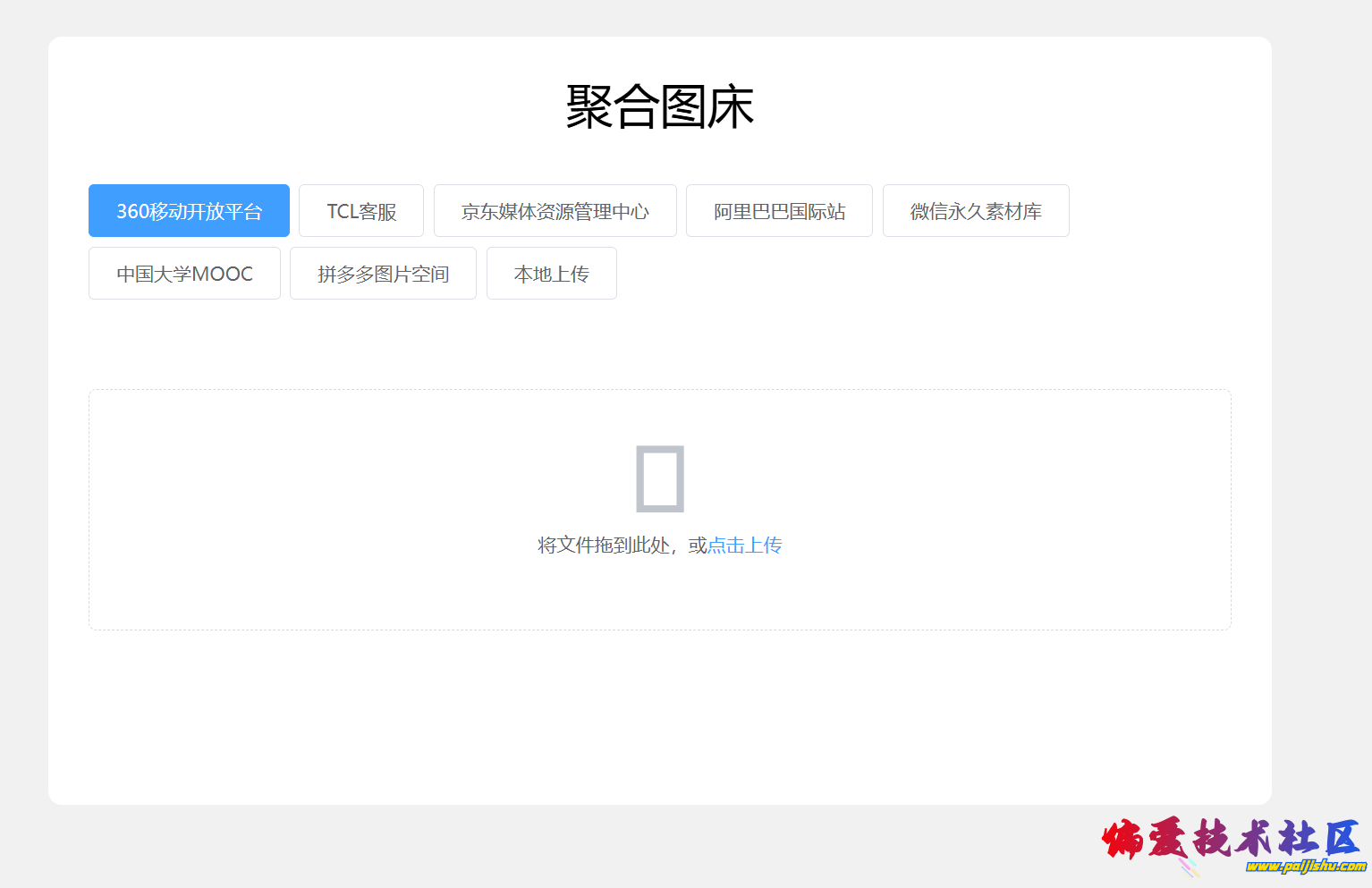Click the 偏 character in the watermark logo
Viewport: 1372px width, 888px height.
[x=1123, y=839]
